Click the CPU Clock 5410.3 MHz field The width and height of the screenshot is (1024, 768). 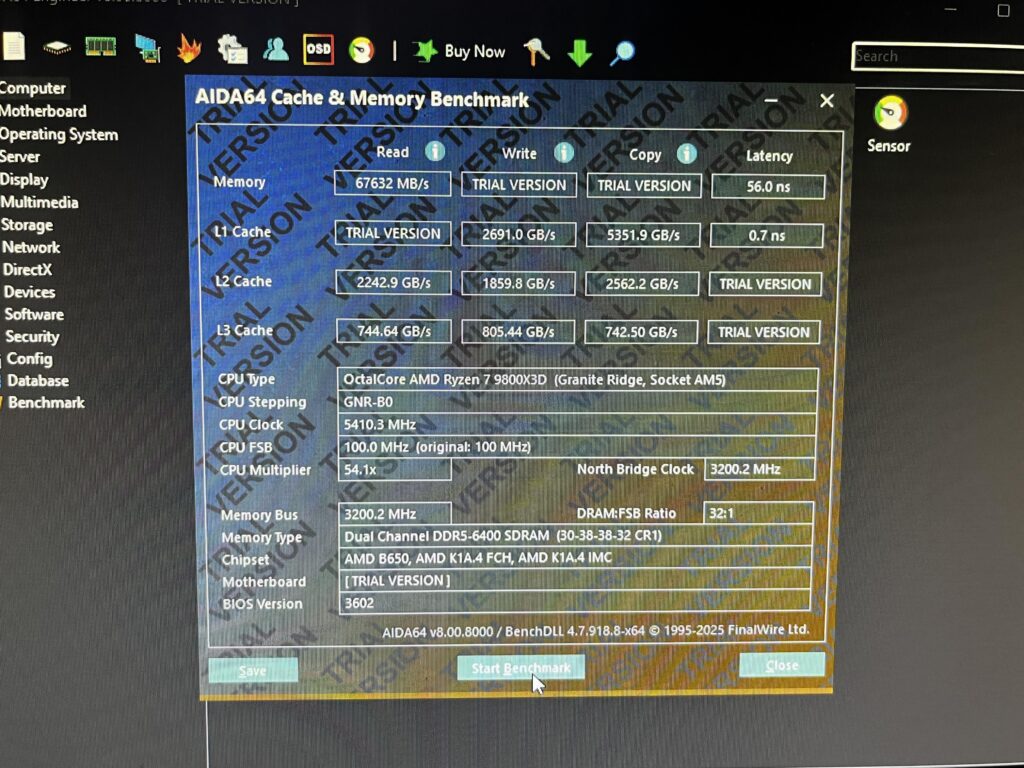577,424
